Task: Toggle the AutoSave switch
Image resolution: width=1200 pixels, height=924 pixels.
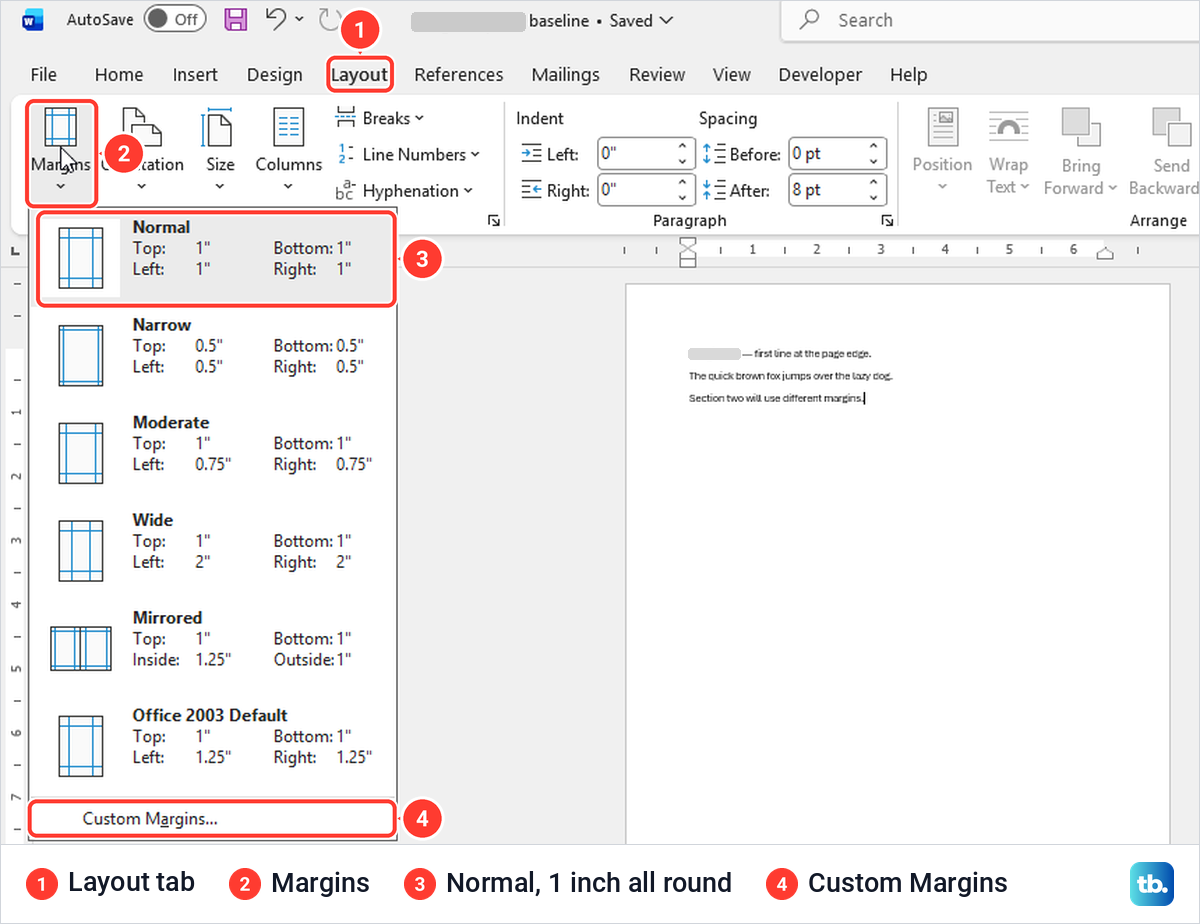Action: click(174, 19)
